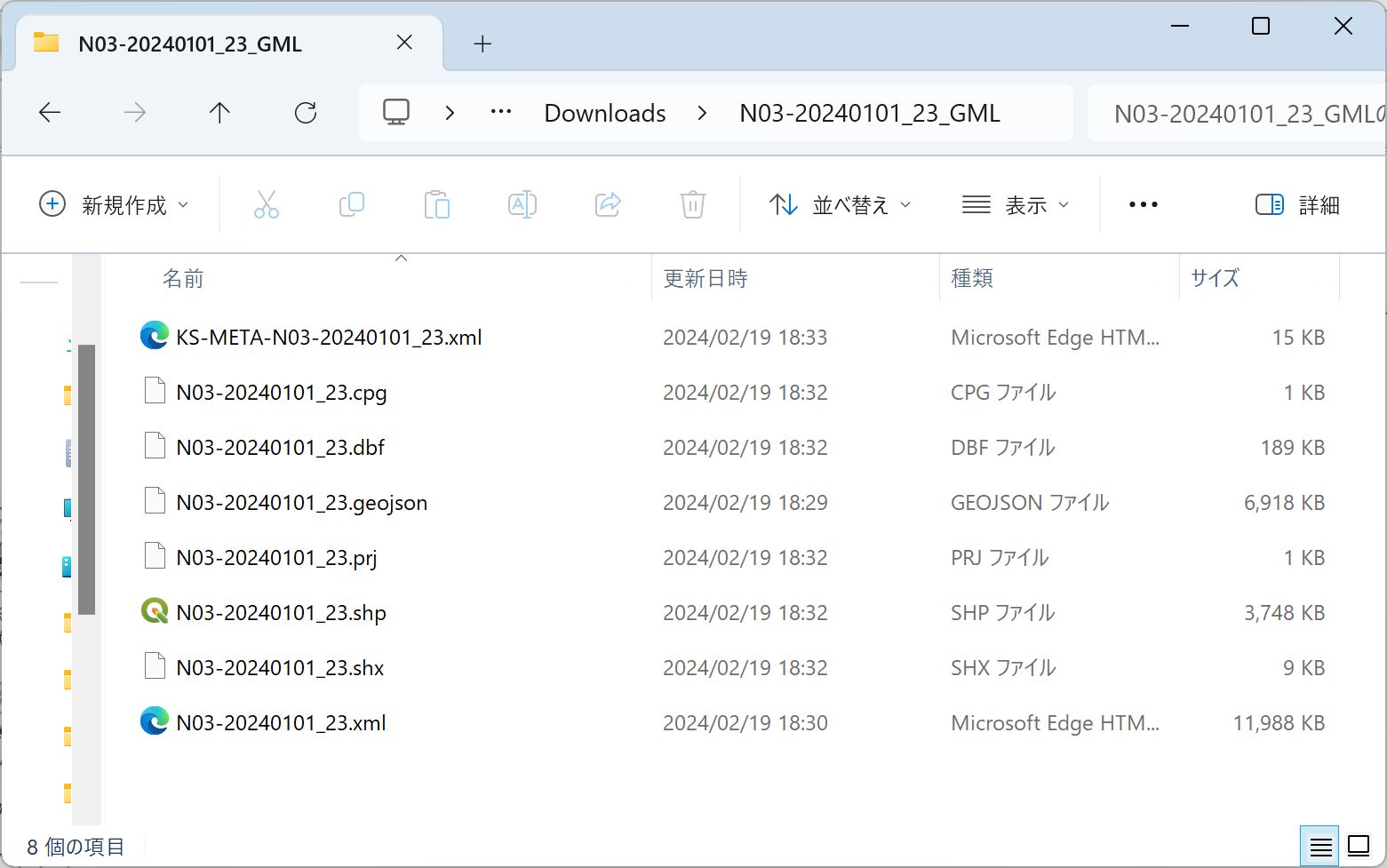Click the Delete trash can icon
The width and height of the screenshot is (1387, 868).
693,205
